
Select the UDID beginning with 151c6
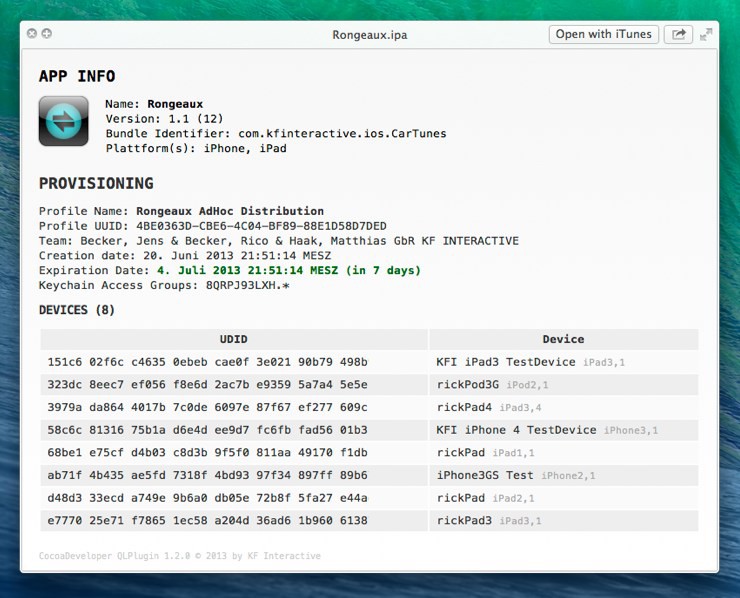(x=207, y=362)
